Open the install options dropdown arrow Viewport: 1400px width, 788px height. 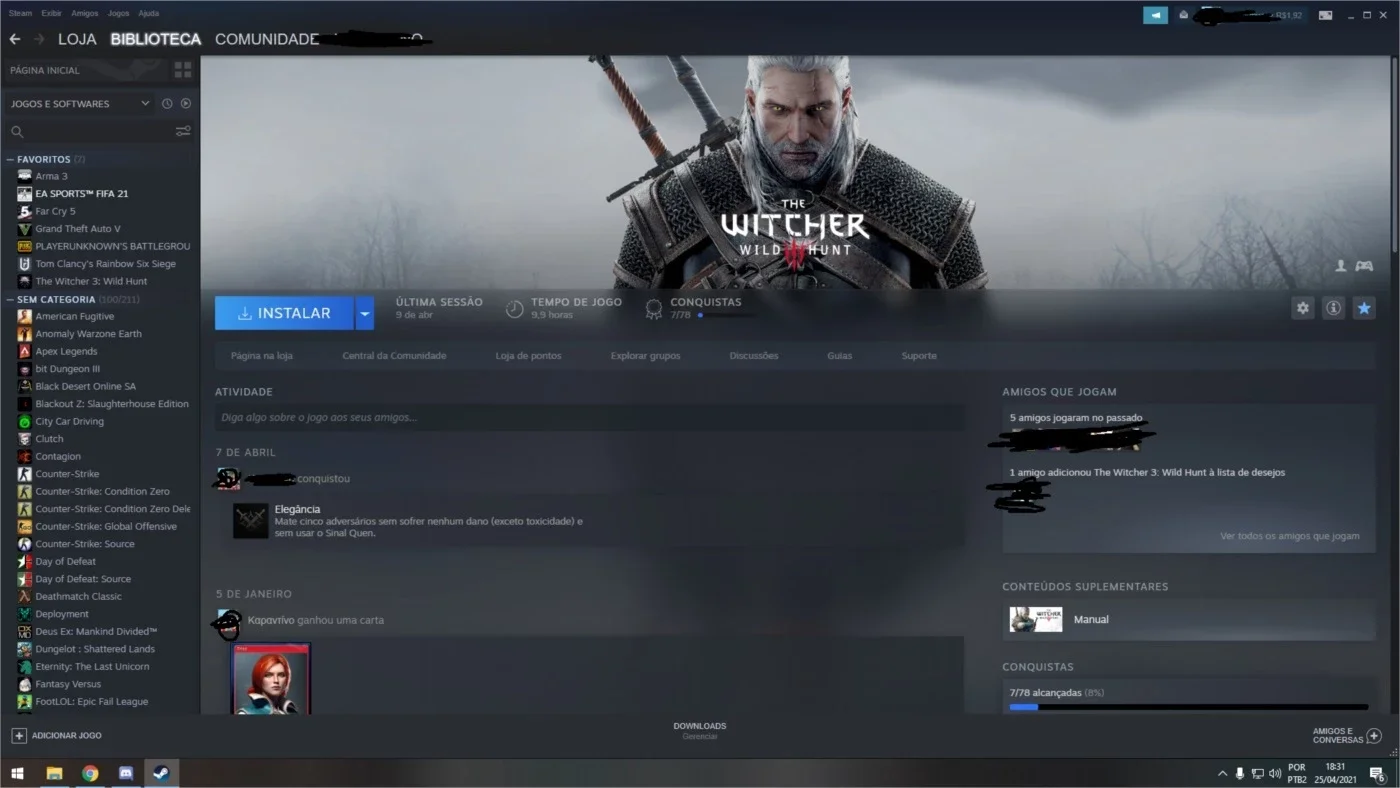tap(365, 313)
